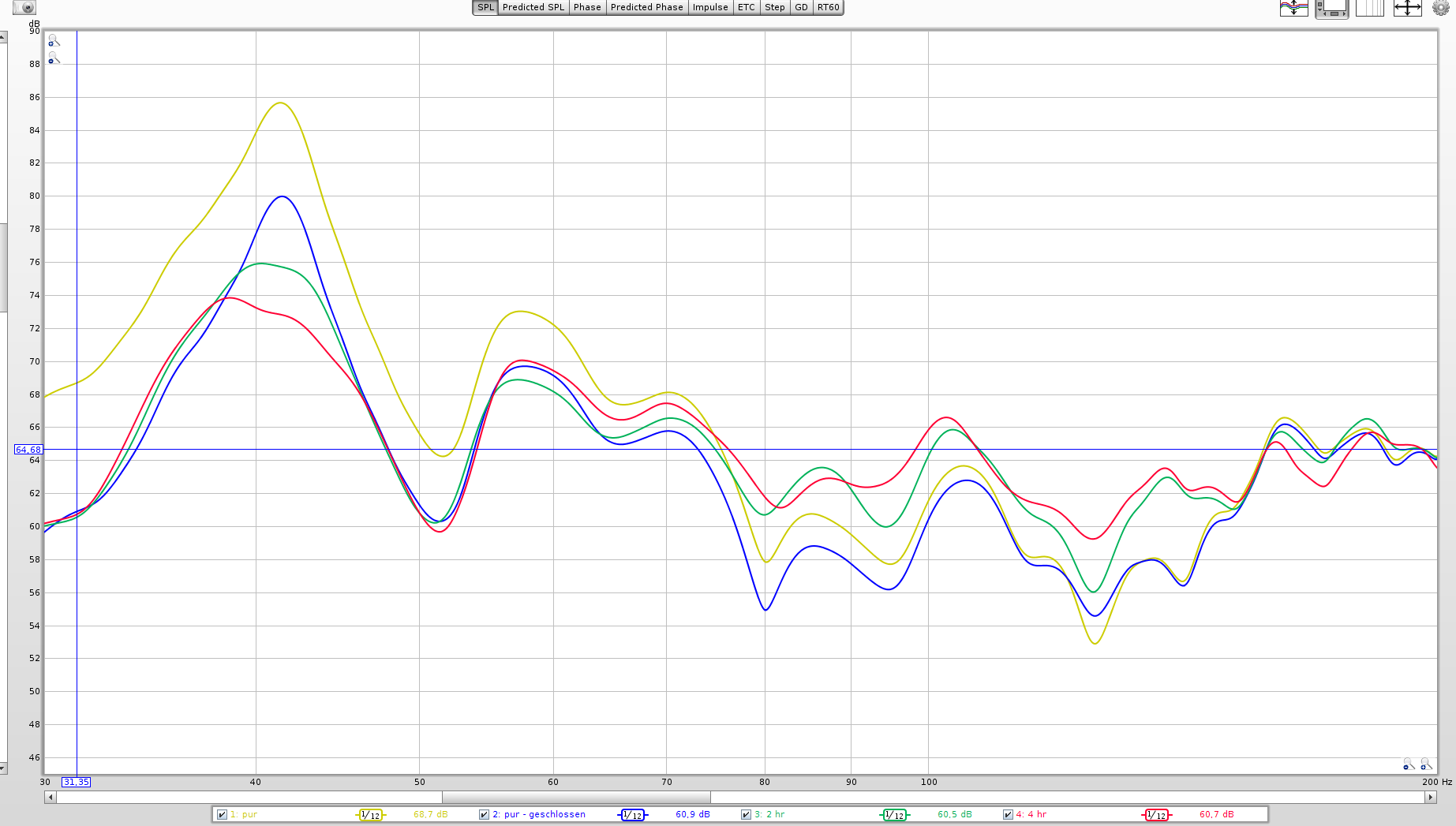Click the capture graph image camera button

(x=24, y=8)
